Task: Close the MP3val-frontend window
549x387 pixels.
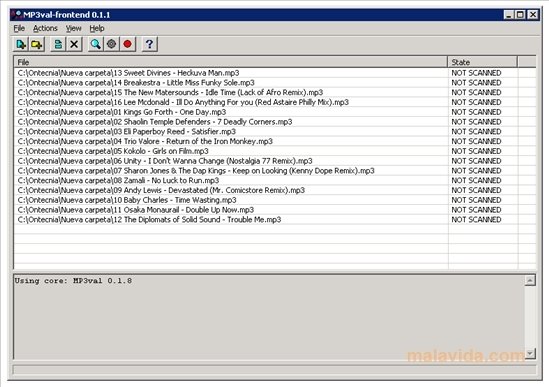Action: pos(533,15)
